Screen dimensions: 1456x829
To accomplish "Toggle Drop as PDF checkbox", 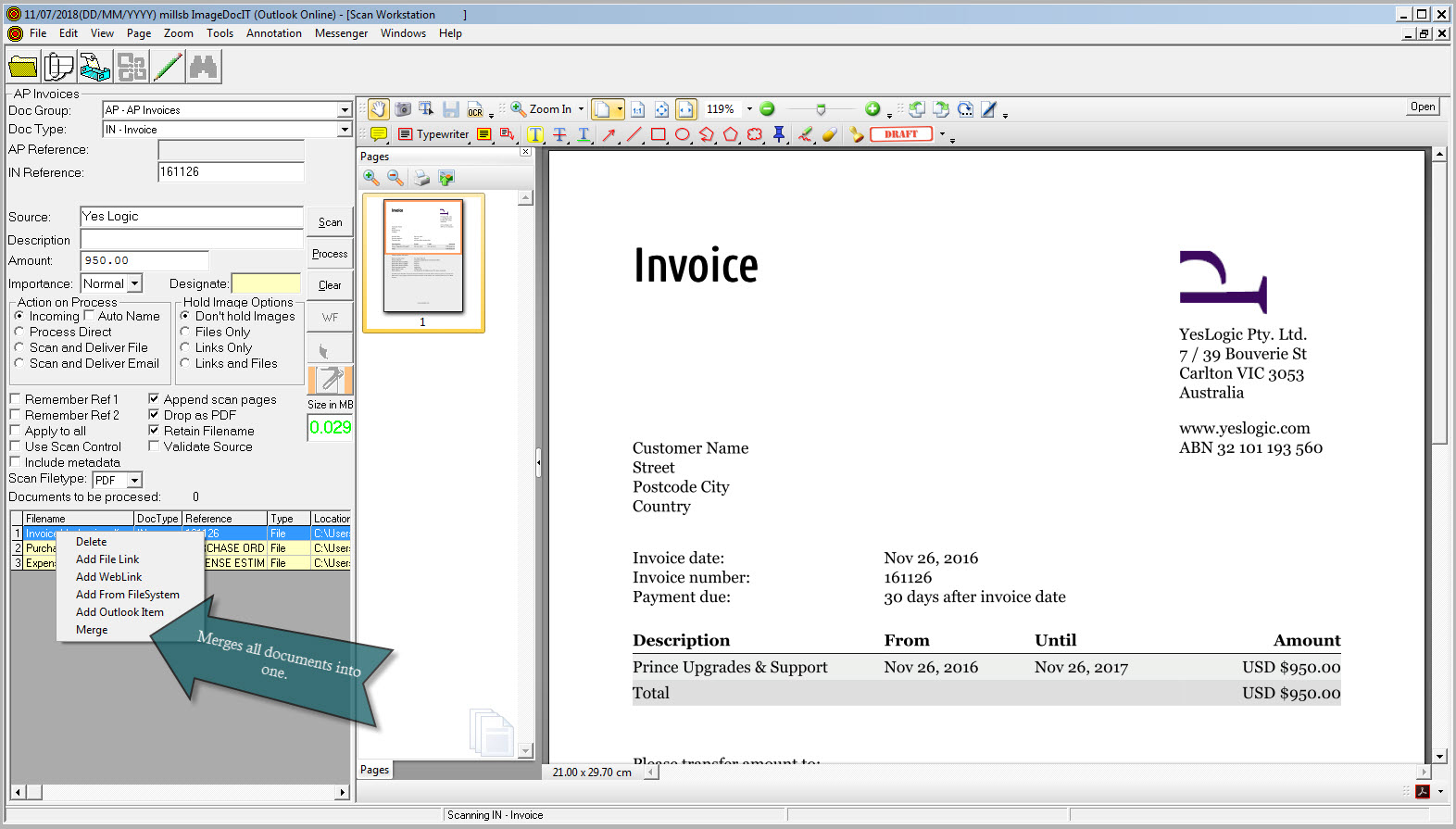I will pyautogui.click(x=154, y=415).
